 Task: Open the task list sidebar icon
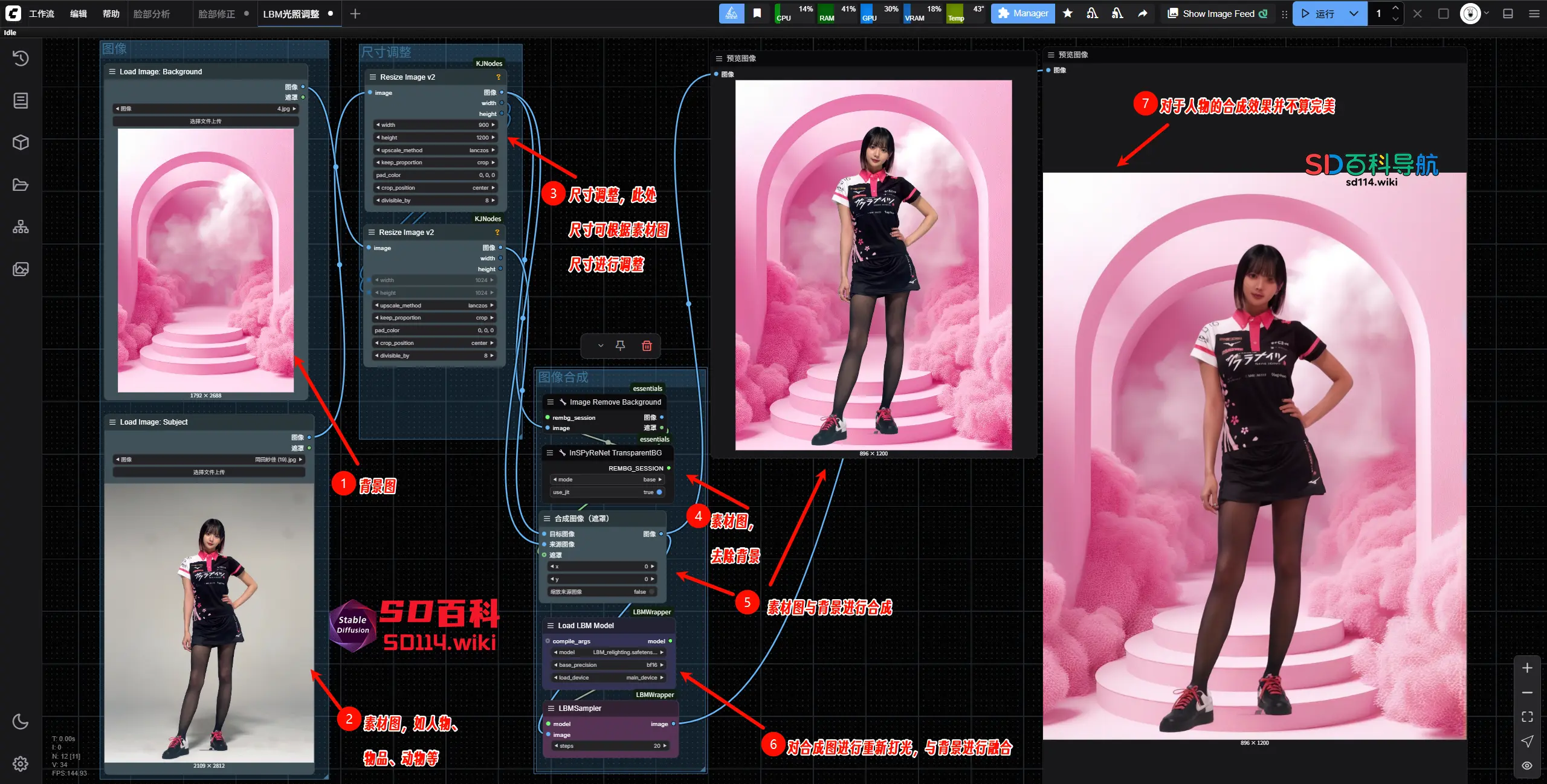21,100
